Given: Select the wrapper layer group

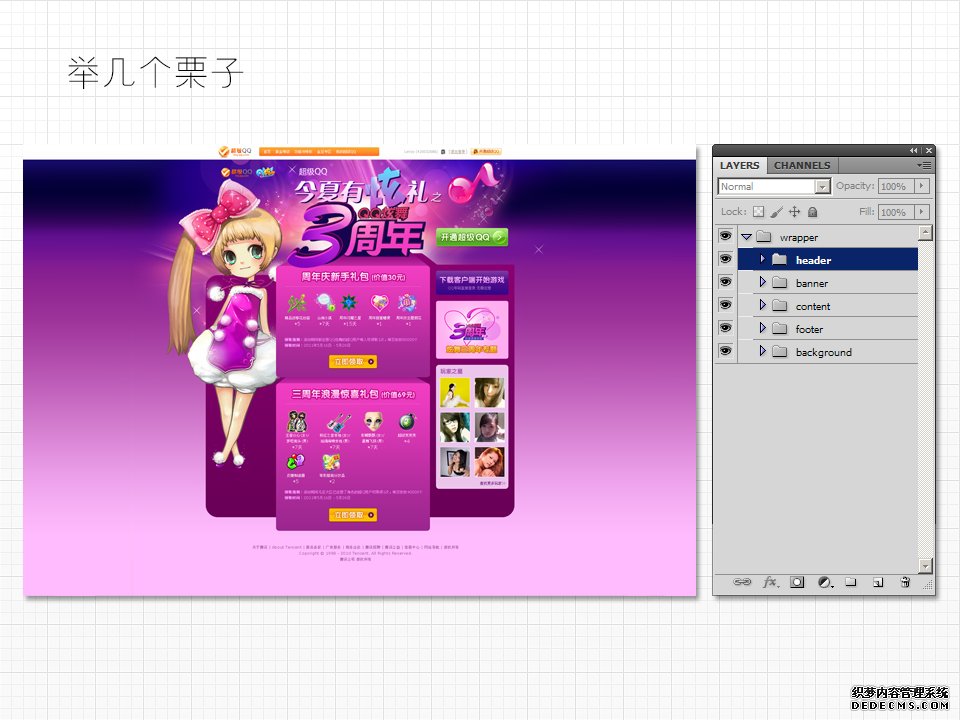Looking at the screenshot, I should pos(828,237).
